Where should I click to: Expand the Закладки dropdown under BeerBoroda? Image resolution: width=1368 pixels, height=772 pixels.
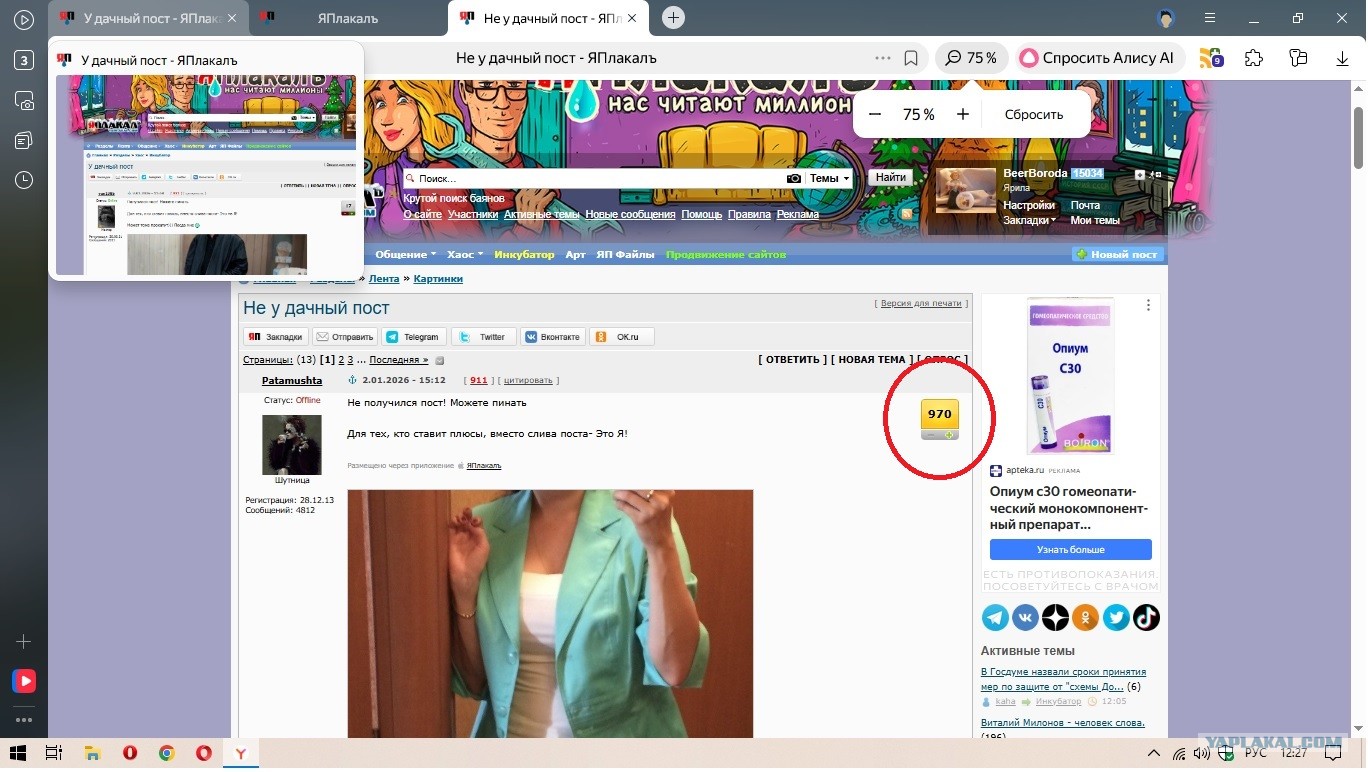click(x=1030, y=220)
